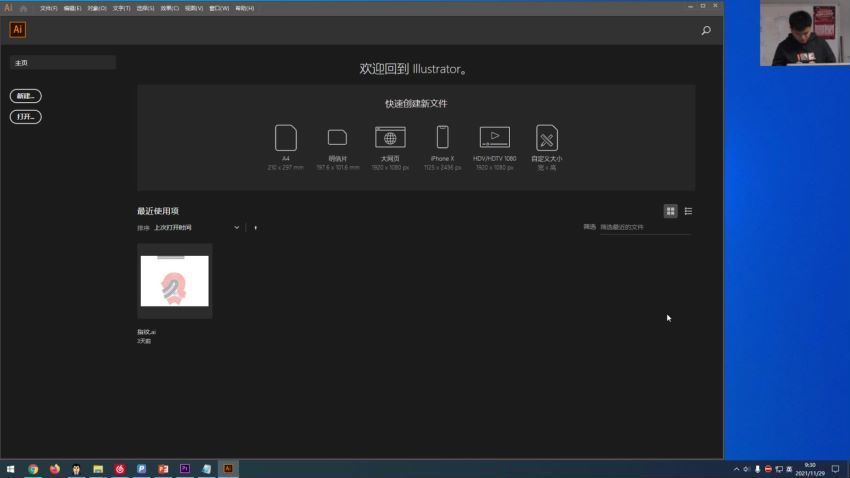Reverse the sort order arrow

click(255, 228)
